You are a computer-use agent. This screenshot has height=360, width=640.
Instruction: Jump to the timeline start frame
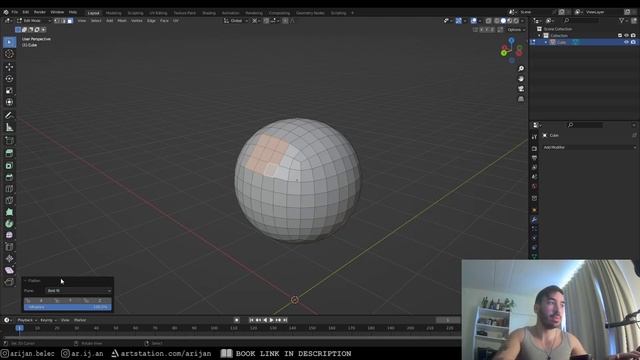[x=251, y=320]
